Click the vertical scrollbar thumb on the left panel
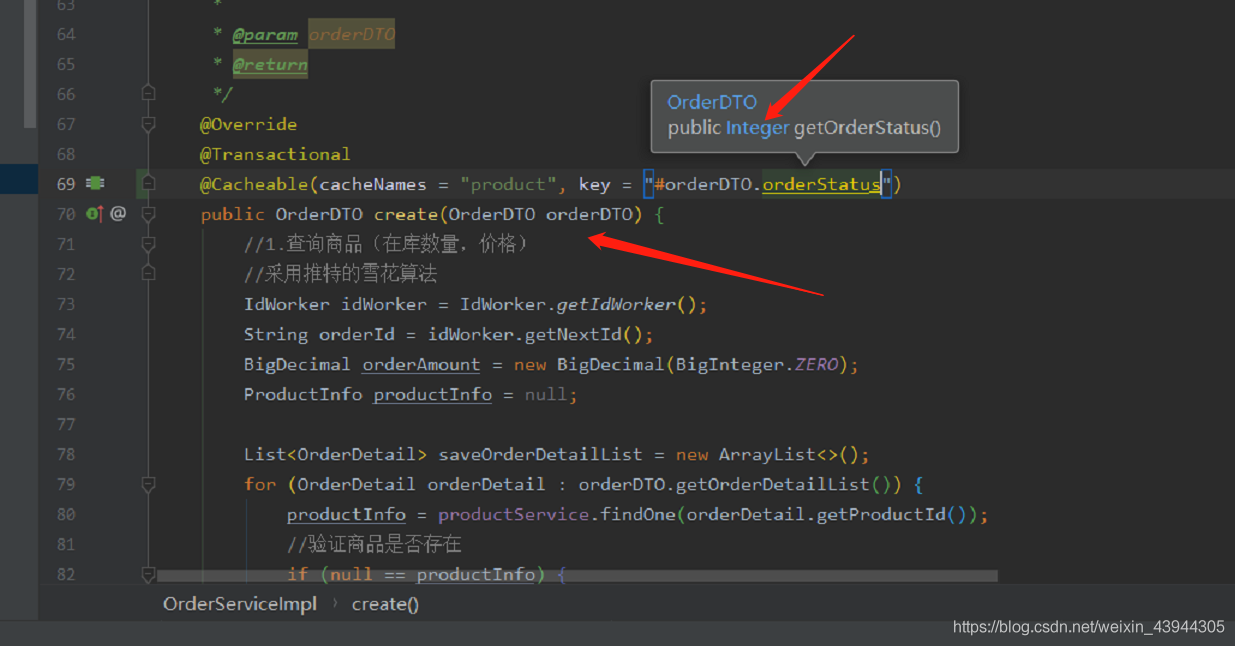This screenshot has height=646, width=1235. (30, 64)
